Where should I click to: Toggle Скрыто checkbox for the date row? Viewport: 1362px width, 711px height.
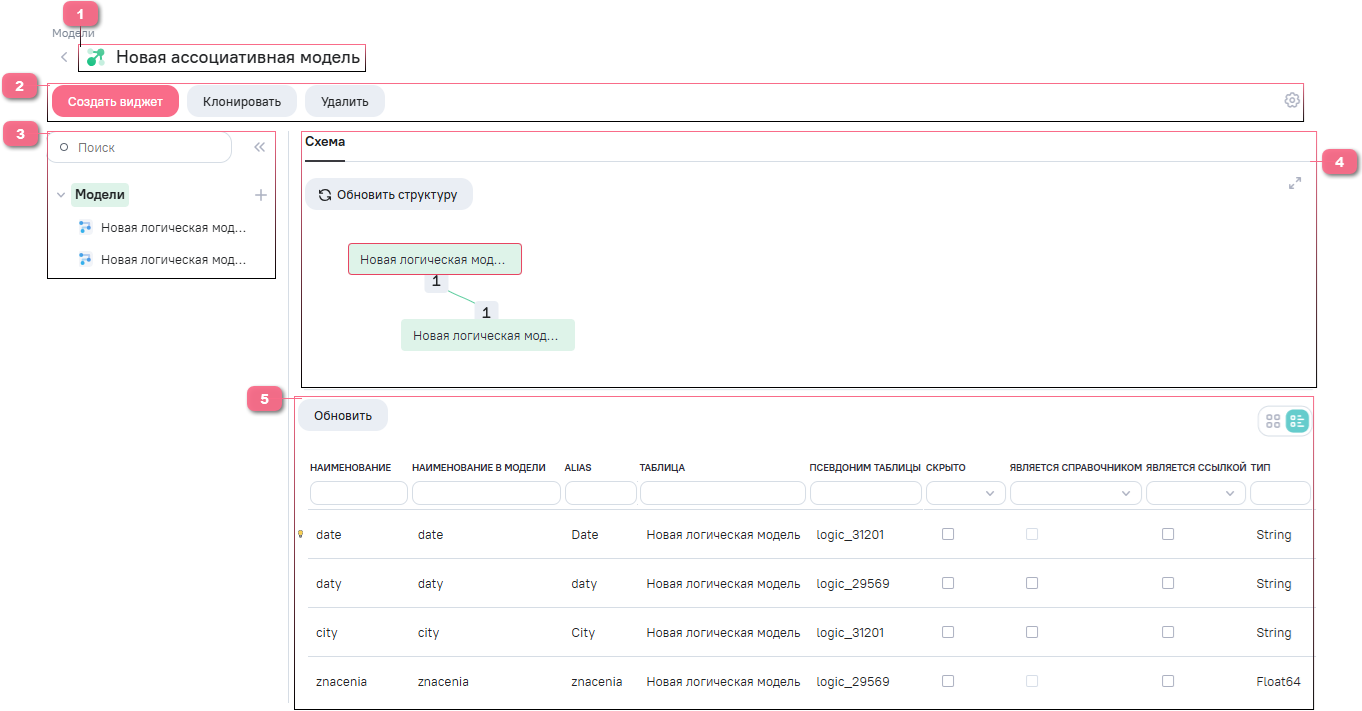[948, 534]
